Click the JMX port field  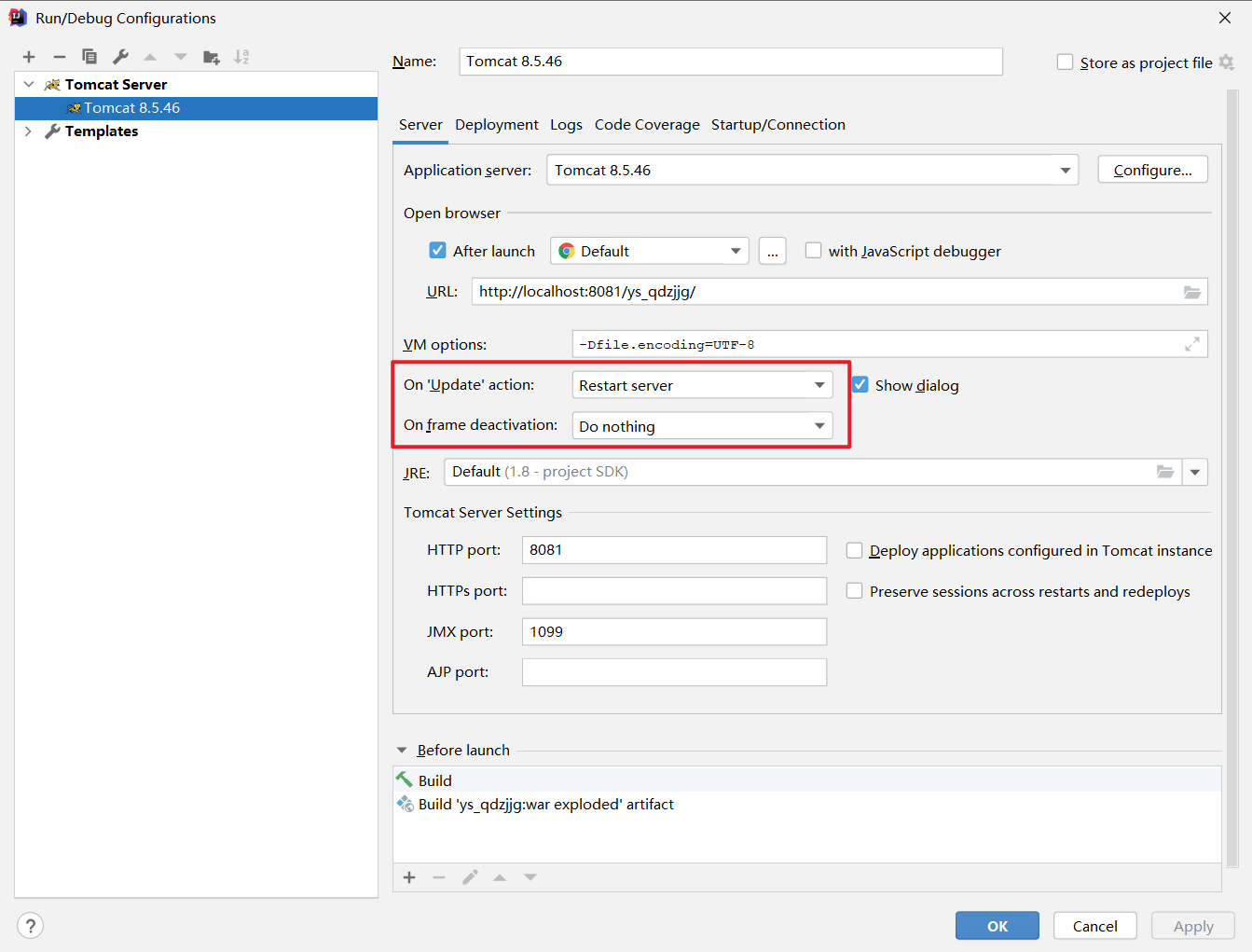(x=674, y=631)
